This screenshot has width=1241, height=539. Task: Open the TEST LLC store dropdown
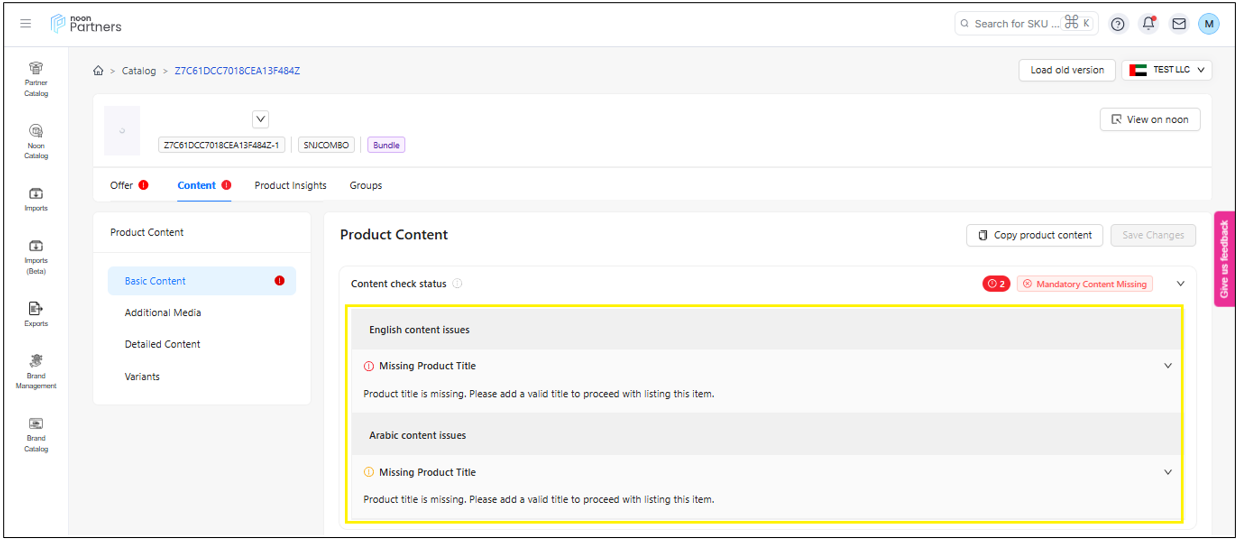tap(1167, 70)
